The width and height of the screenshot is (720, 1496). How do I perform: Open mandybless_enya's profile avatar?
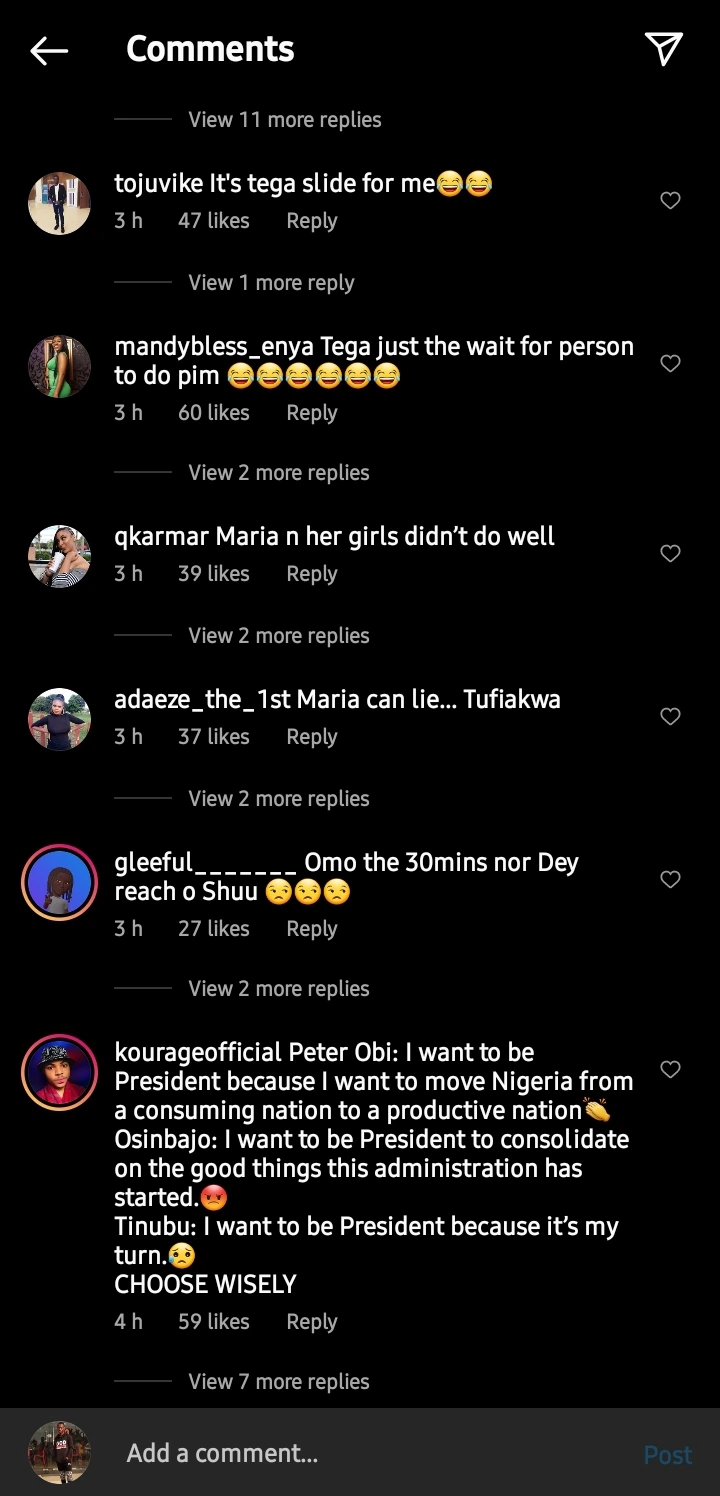60,366
